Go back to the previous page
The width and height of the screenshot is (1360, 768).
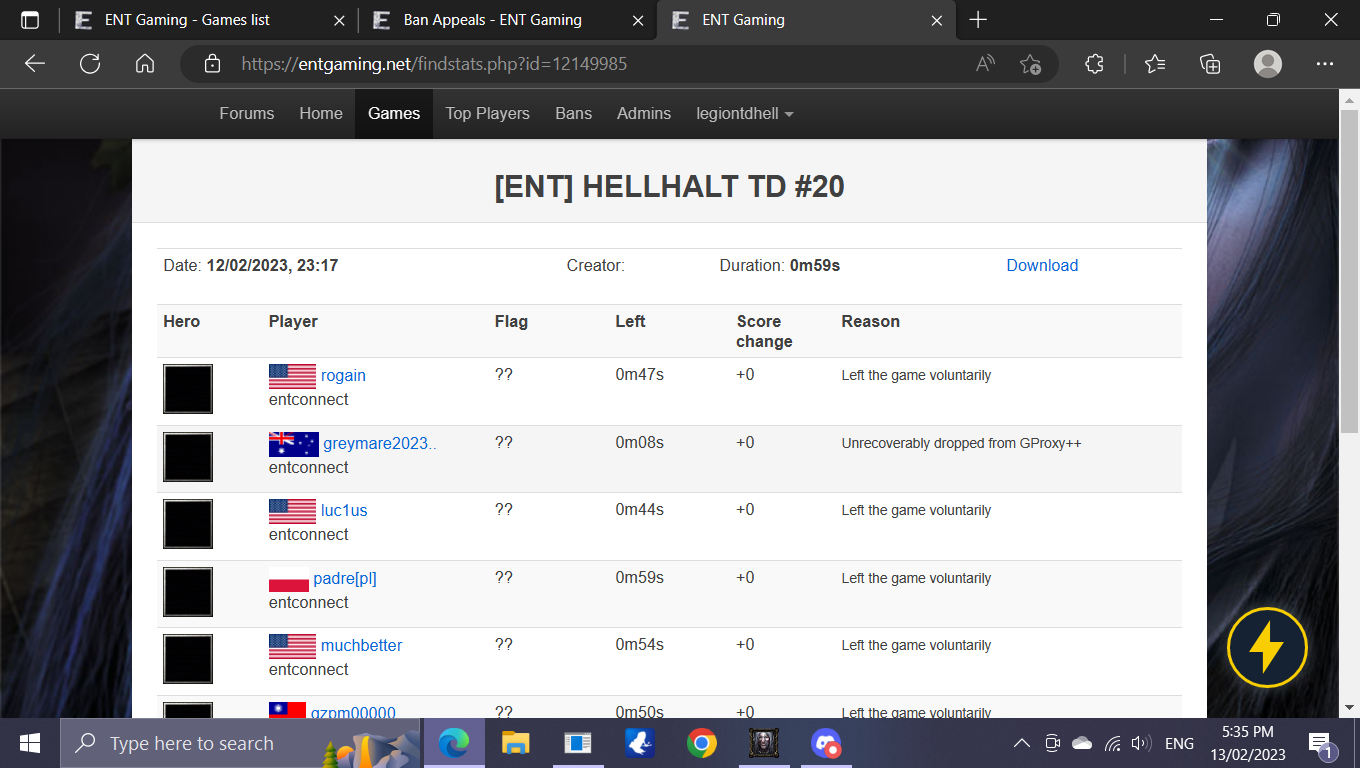(35, 64)
